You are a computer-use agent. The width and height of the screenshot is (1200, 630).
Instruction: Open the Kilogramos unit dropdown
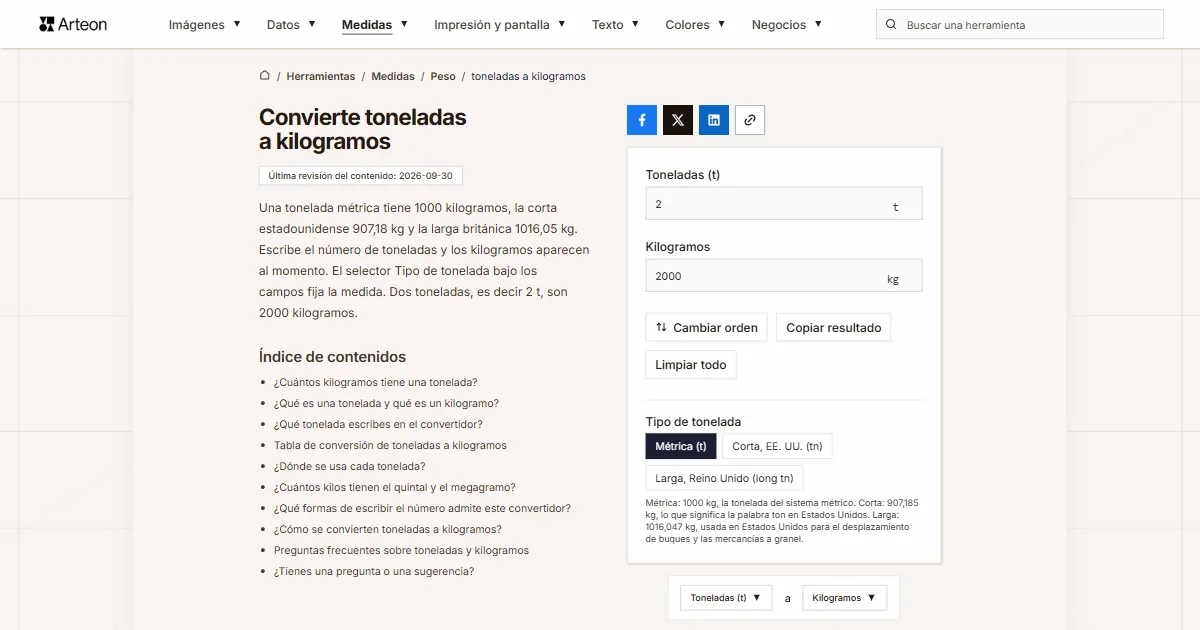(x=844, y=598)
